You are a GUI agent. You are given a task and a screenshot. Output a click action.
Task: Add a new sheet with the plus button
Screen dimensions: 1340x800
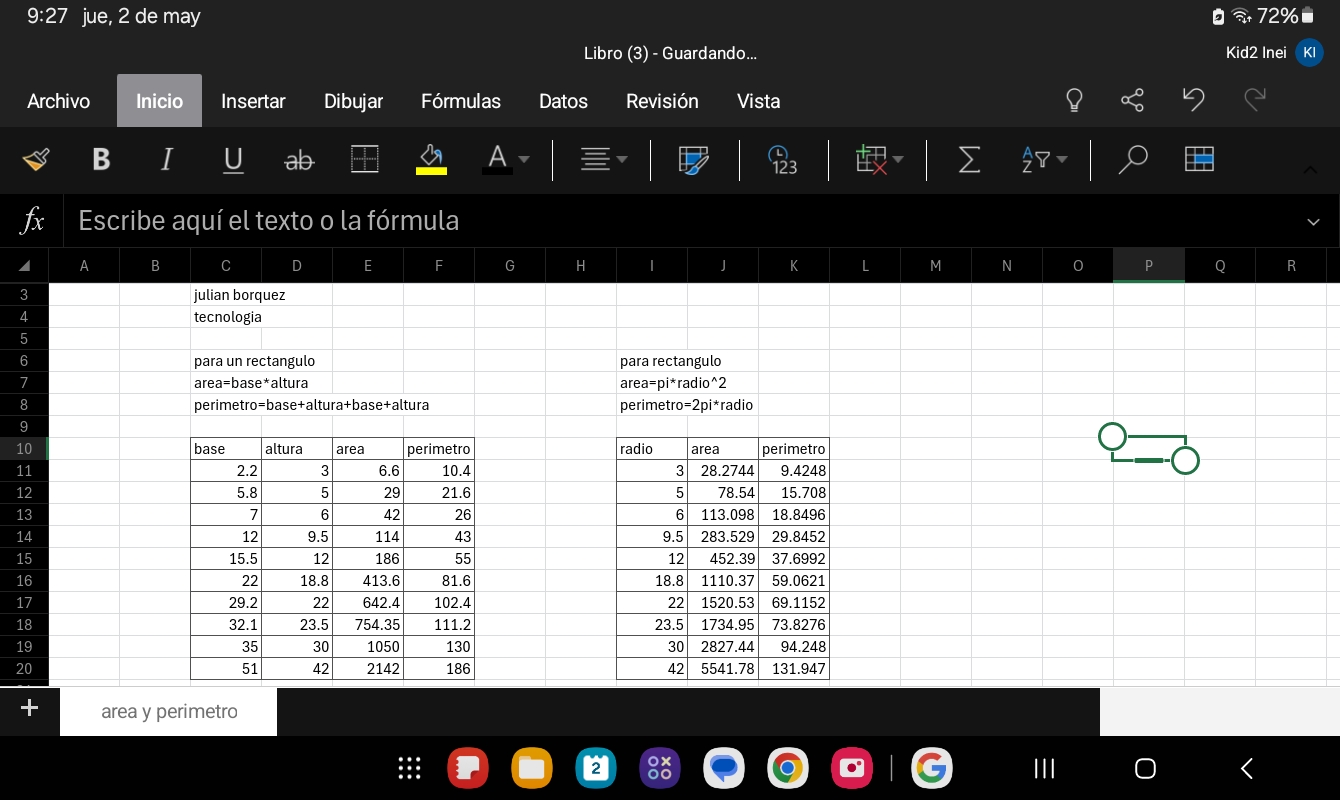pyautogui.click(x=29, y=709)
